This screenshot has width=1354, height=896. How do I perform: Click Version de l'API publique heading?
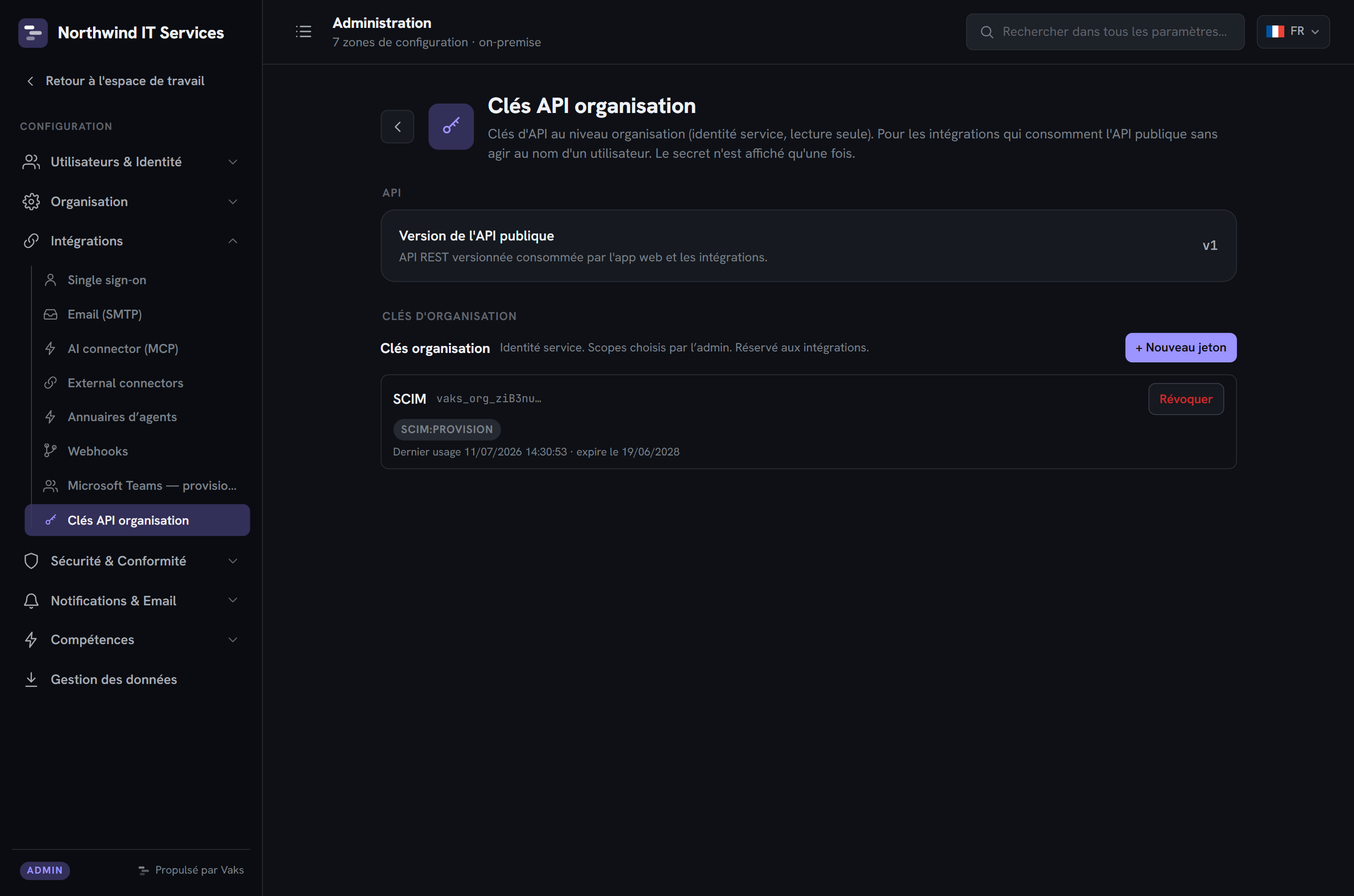476,236
